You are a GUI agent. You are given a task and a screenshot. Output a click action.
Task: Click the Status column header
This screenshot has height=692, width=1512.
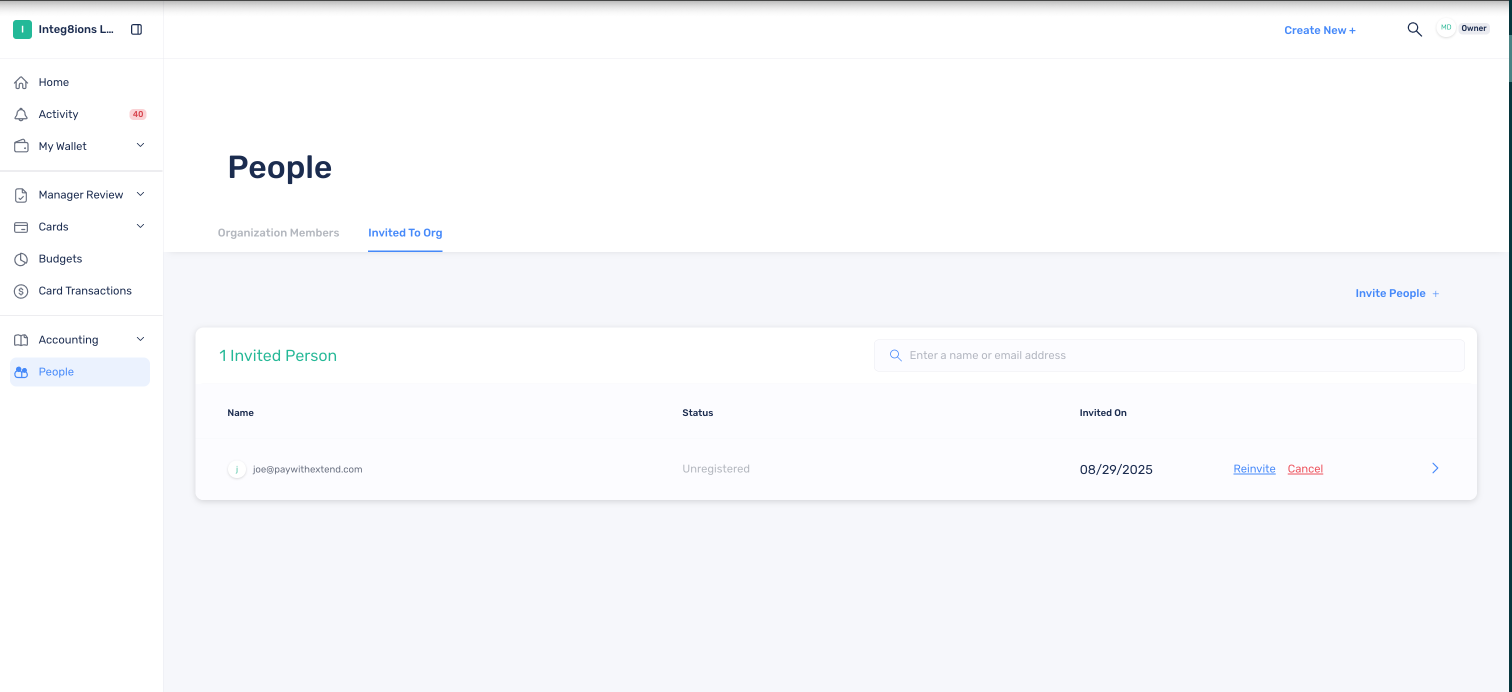point(698,413)
